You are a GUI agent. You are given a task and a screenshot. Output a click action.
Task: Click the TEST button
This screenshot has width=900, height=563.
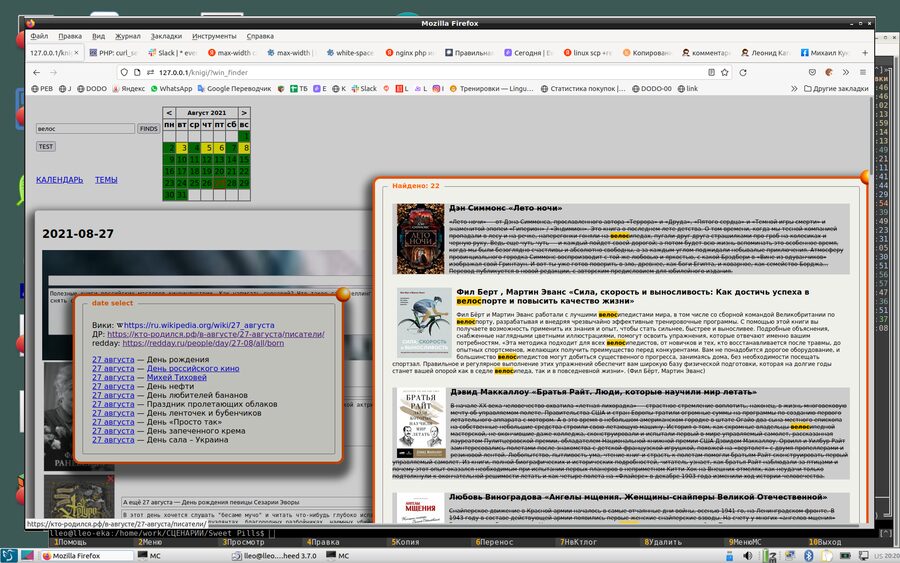point(46,146)
